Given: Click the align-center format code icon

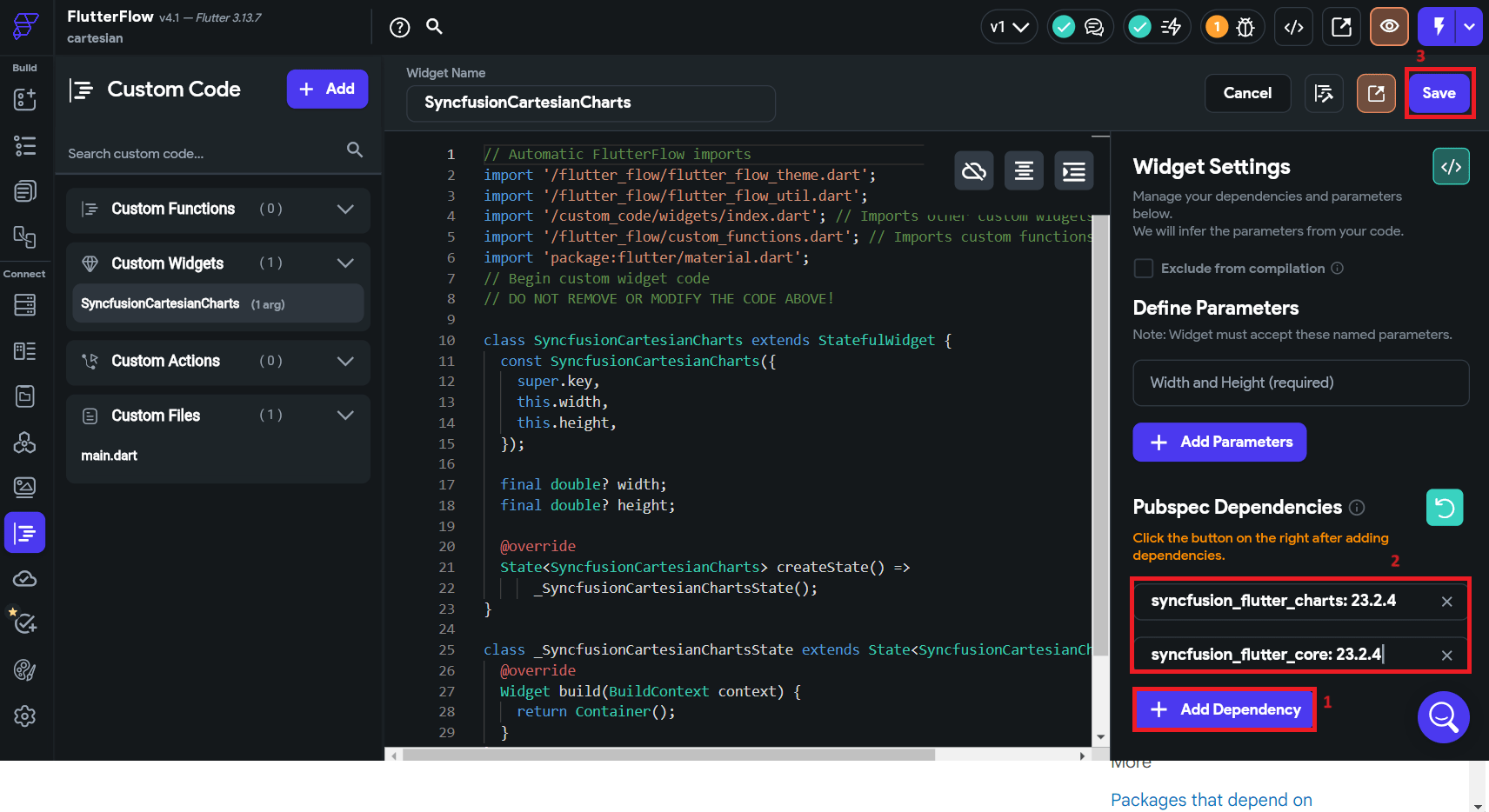Looking at the screenshot, I should 1025,170.
